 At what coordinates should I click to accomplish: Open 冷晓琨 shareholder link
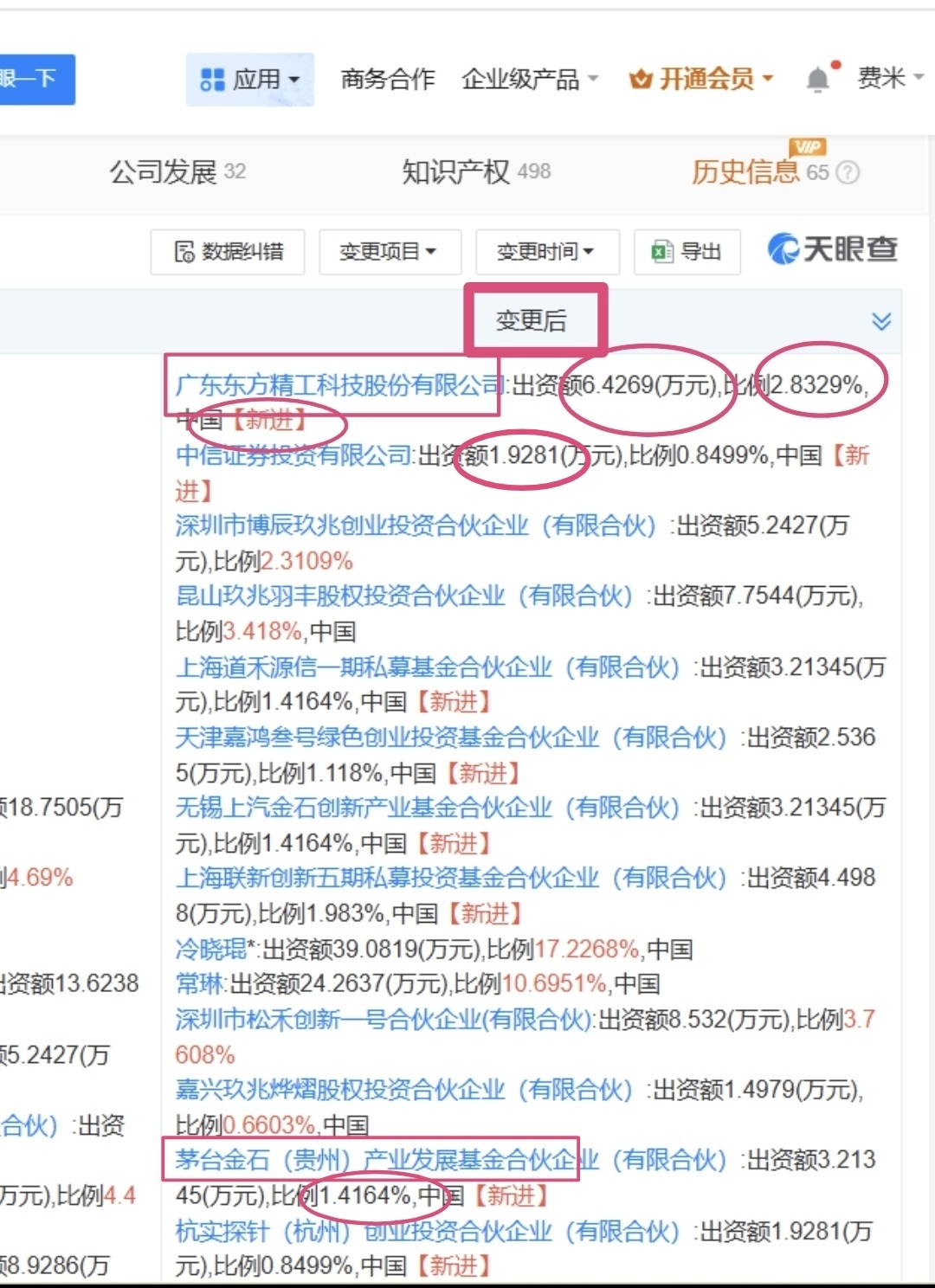click(x=211, y=950)
